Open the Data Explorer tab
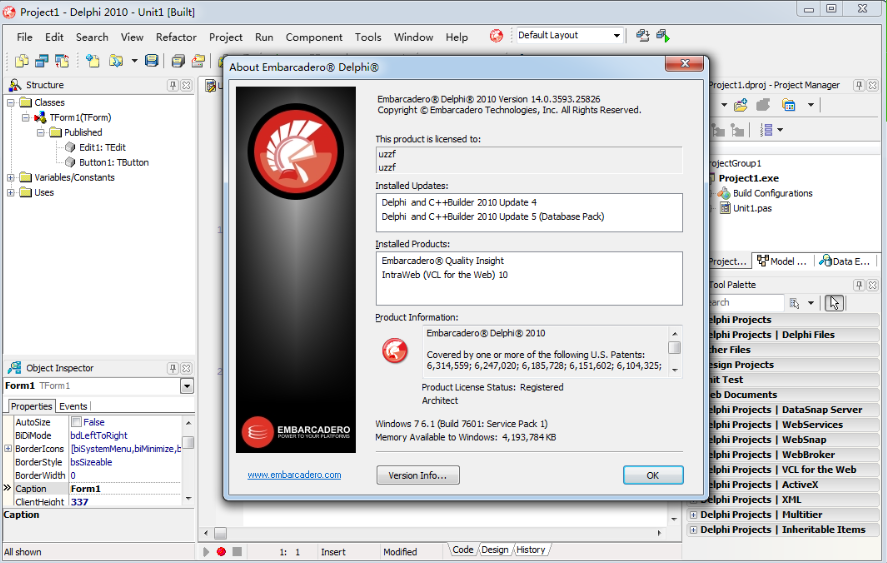 (x=845, y=261)
